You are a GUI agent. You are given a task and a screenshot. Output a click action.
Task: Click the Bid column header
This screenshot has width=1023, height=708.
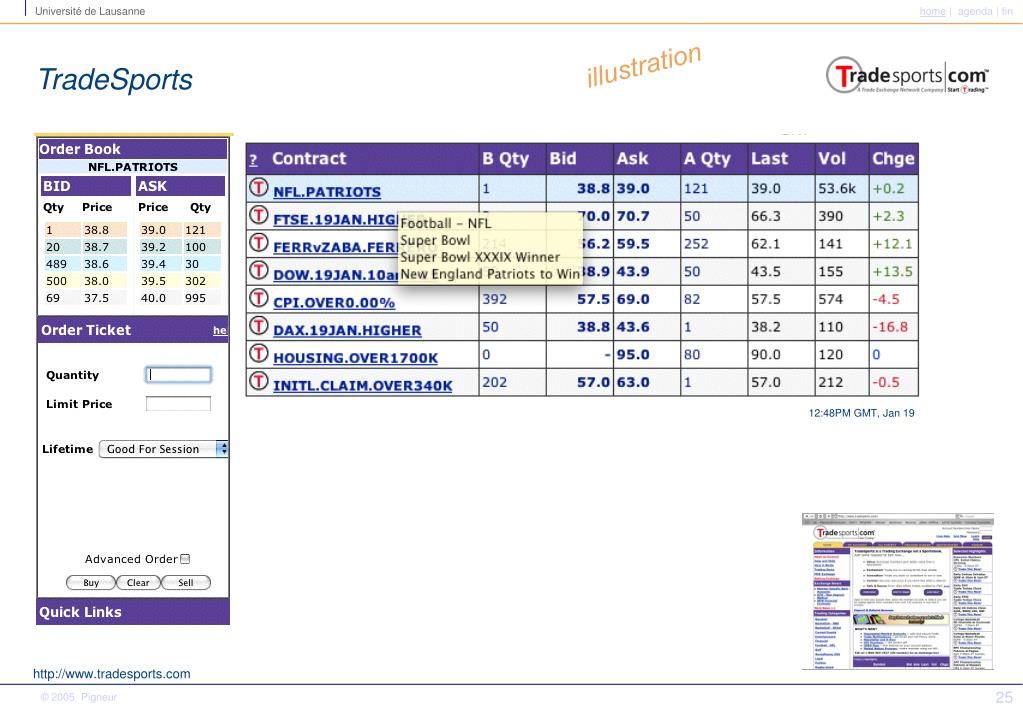pos(563,159)
